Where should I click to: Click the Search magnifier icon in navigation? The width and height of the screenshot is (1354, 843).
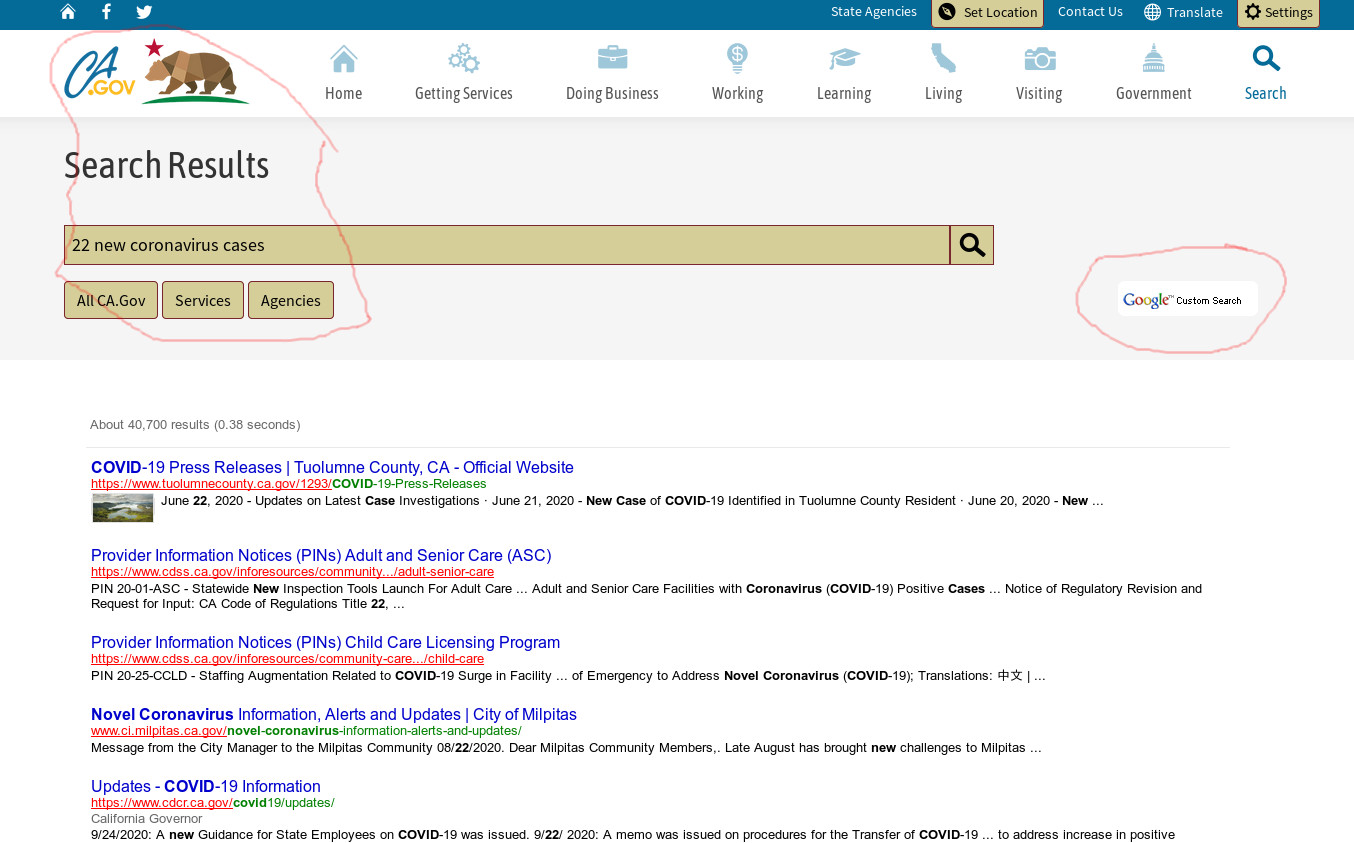(1265, 59)
